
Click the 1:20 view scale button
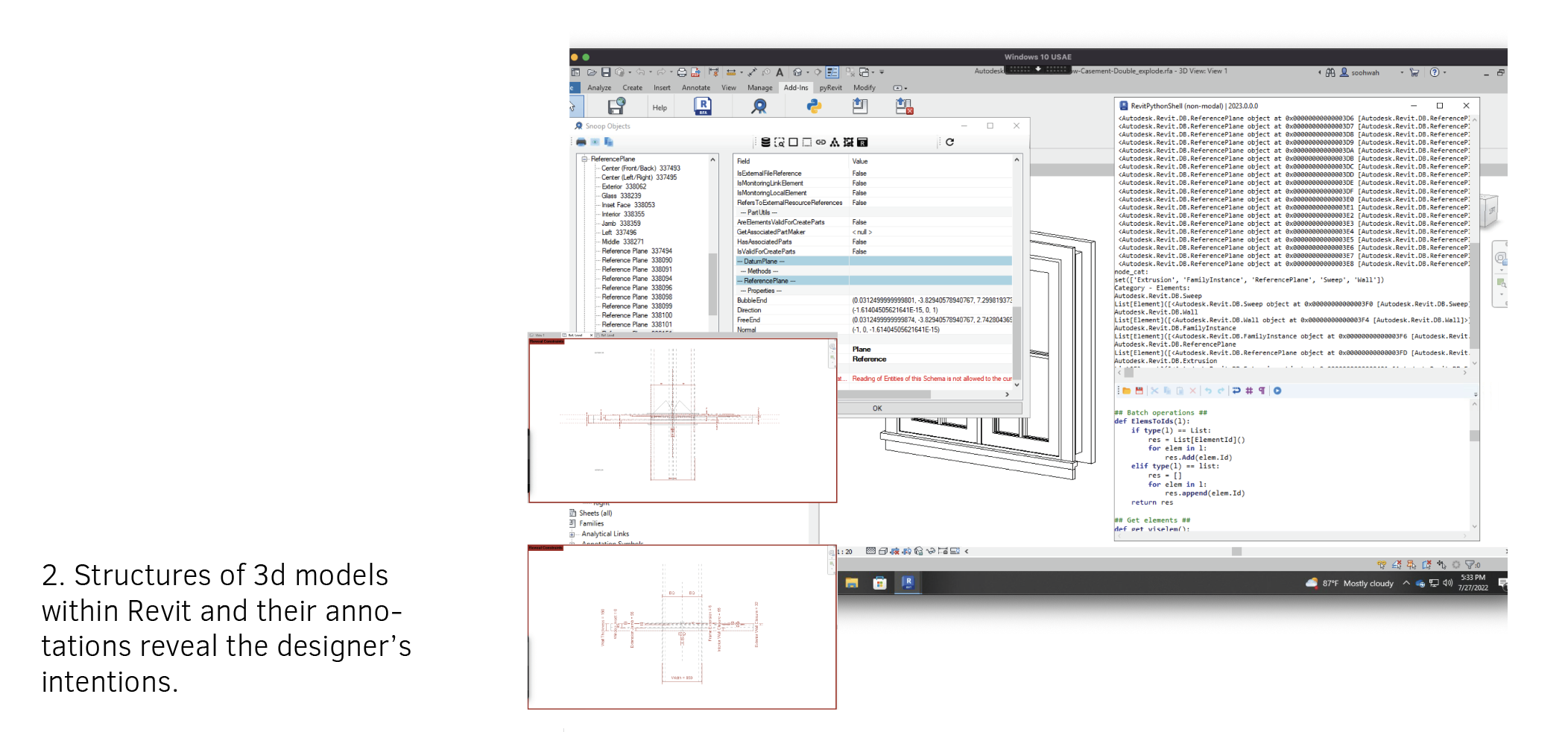pyautogui.click(x=845, y=552)
